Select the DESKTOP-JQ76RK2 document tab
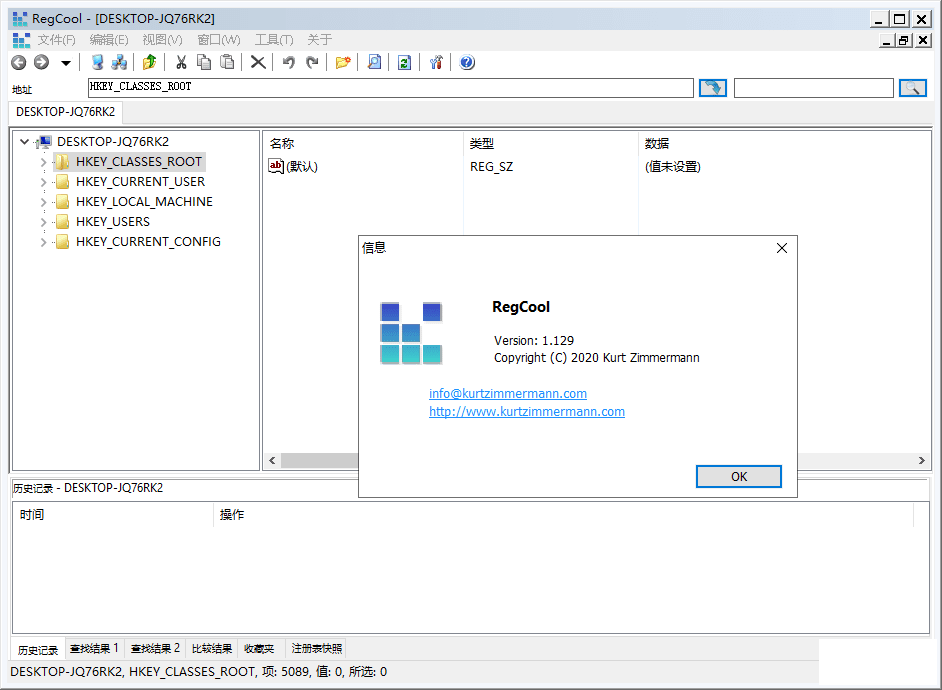This screenshot has height=690, width=942. [x=65, y=112]
